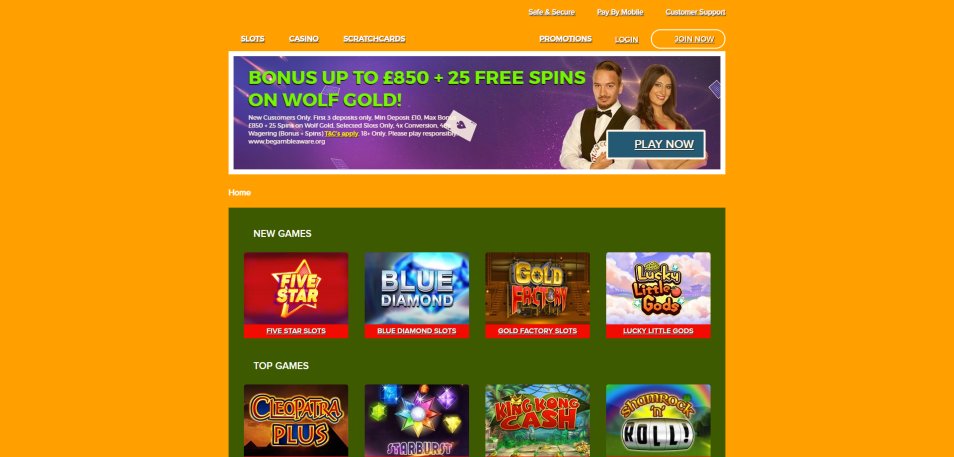954x457 pixels.
Task: Choose the Shamrock 'n' Roll game thumbnail
Action: coord(658,420)
